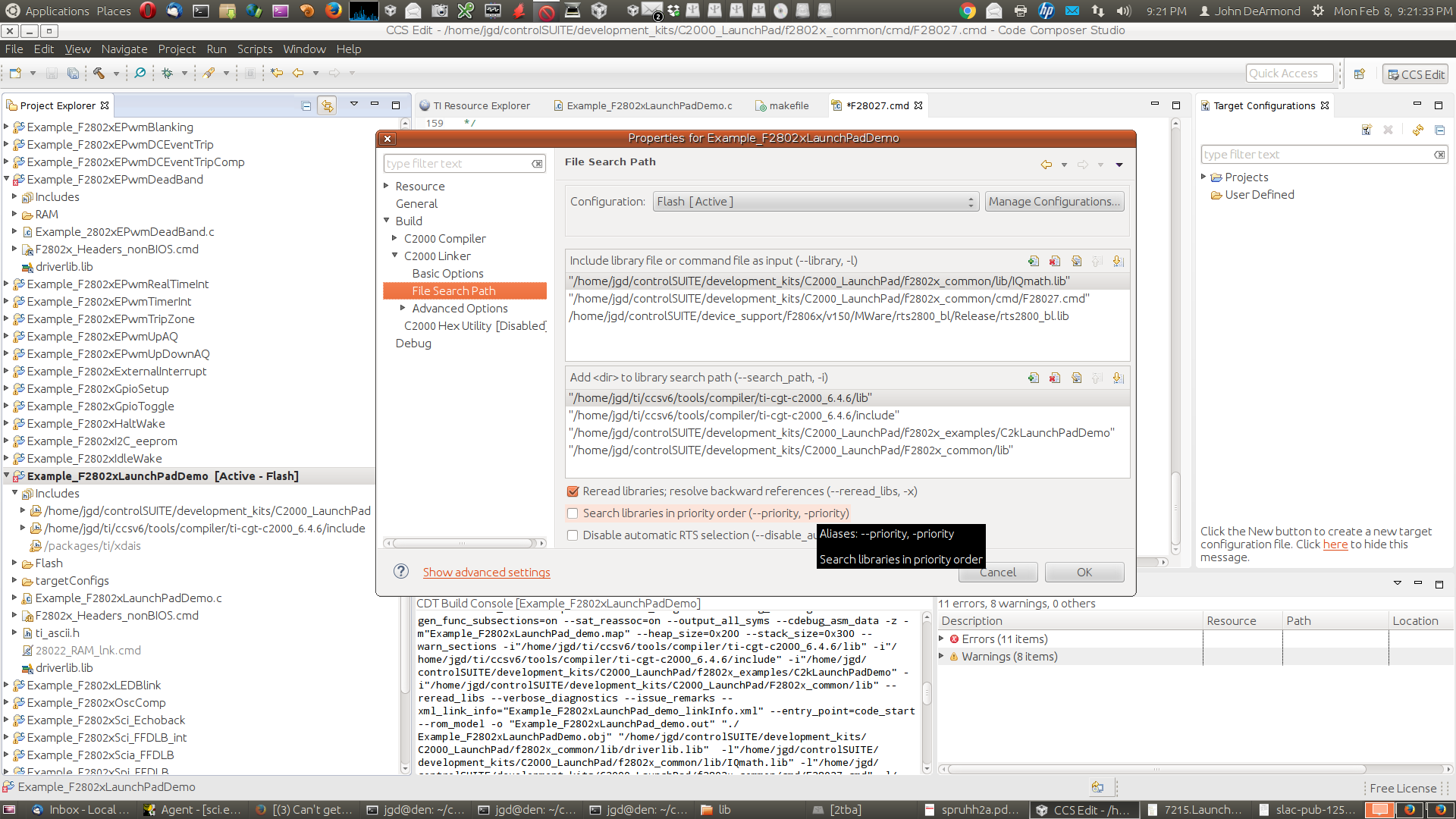The height and width of the screenshot is (819, 1456).
Task: Edit selected search path directory
Action: (1076, 378)
